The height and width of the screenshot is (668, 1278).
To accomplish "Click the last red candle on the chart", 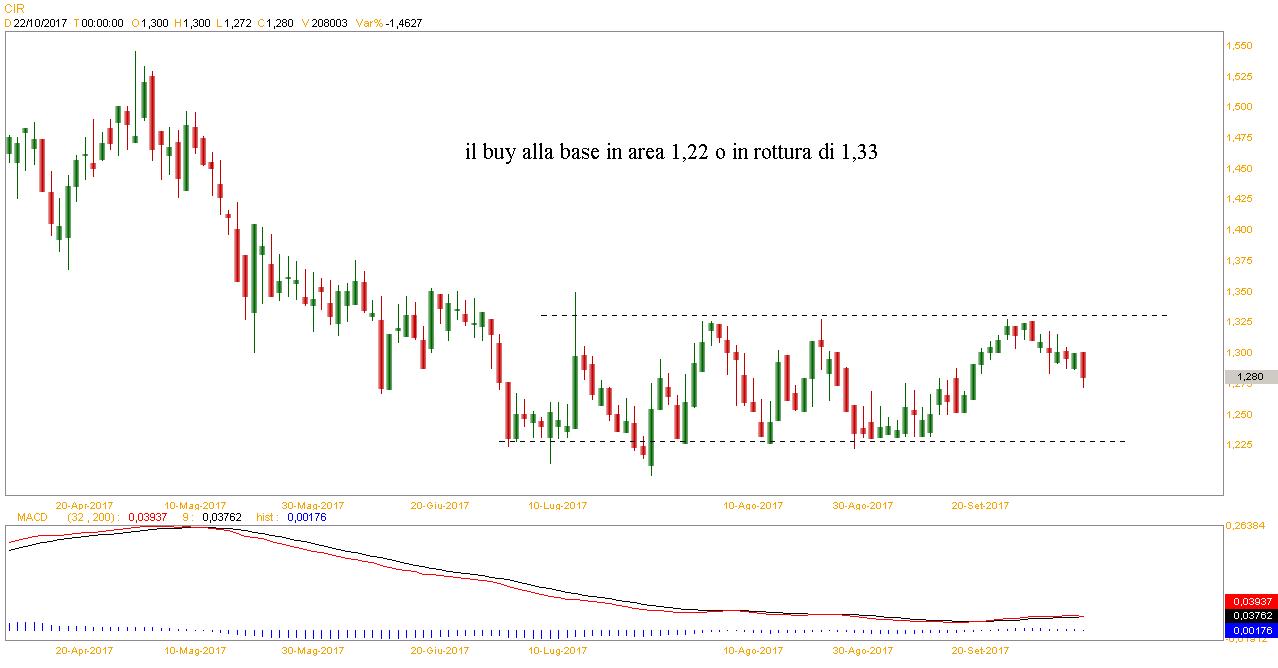I will pyautogui.click(x=1084, y=365).
